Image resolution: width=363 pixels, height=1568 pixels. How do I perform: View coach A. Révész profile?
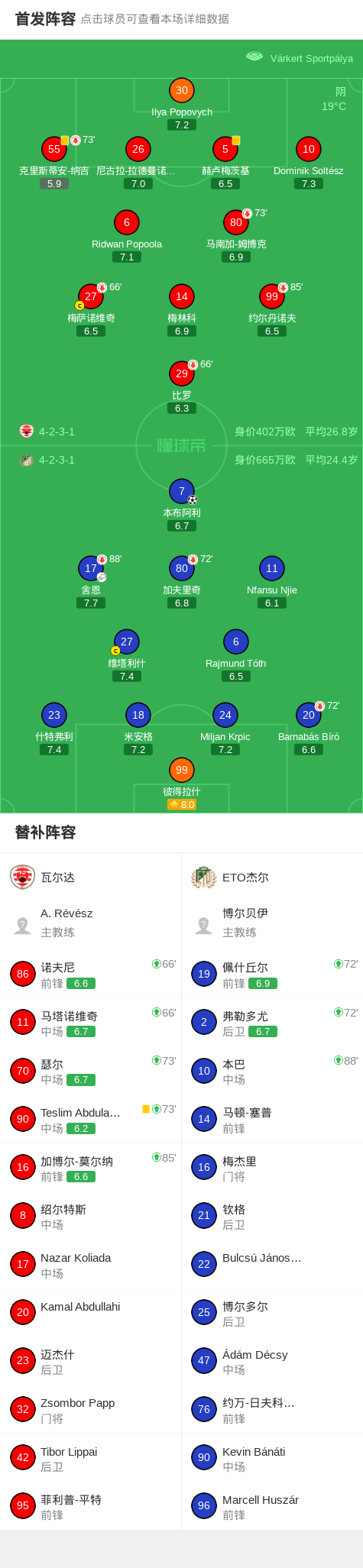point(91,923)
